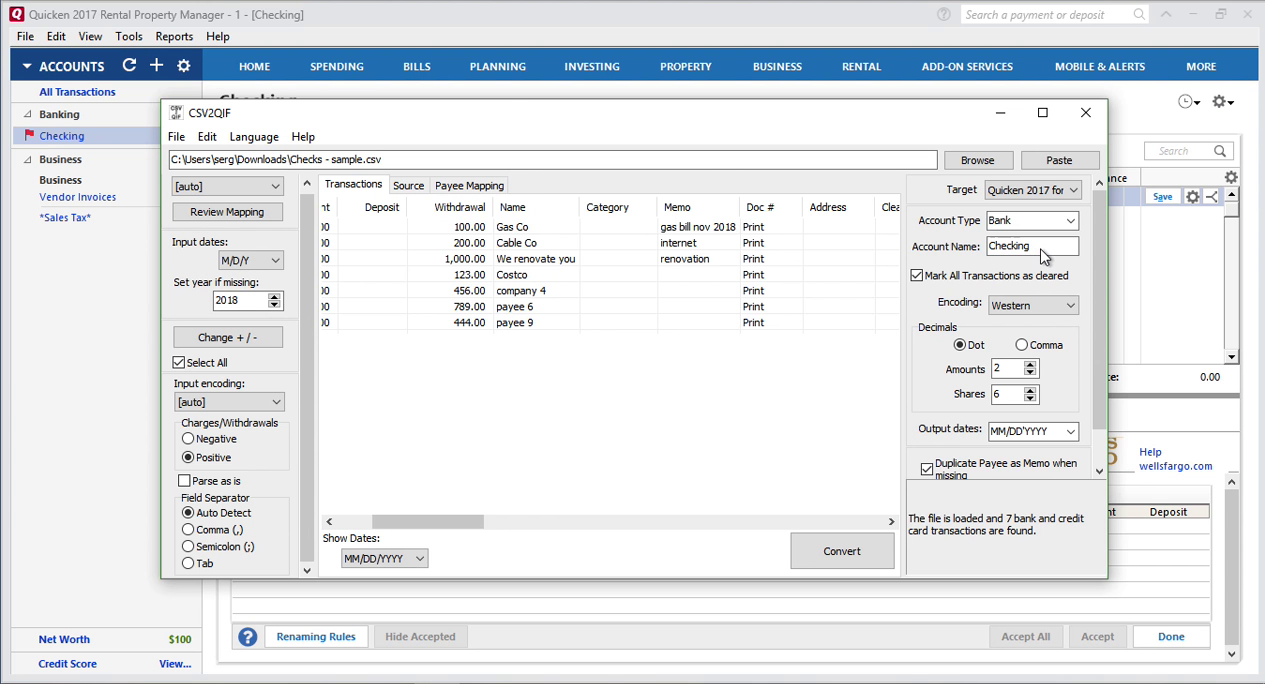The image size is (1265, 684).
Task: Click the Browse button
Action: 977,160
